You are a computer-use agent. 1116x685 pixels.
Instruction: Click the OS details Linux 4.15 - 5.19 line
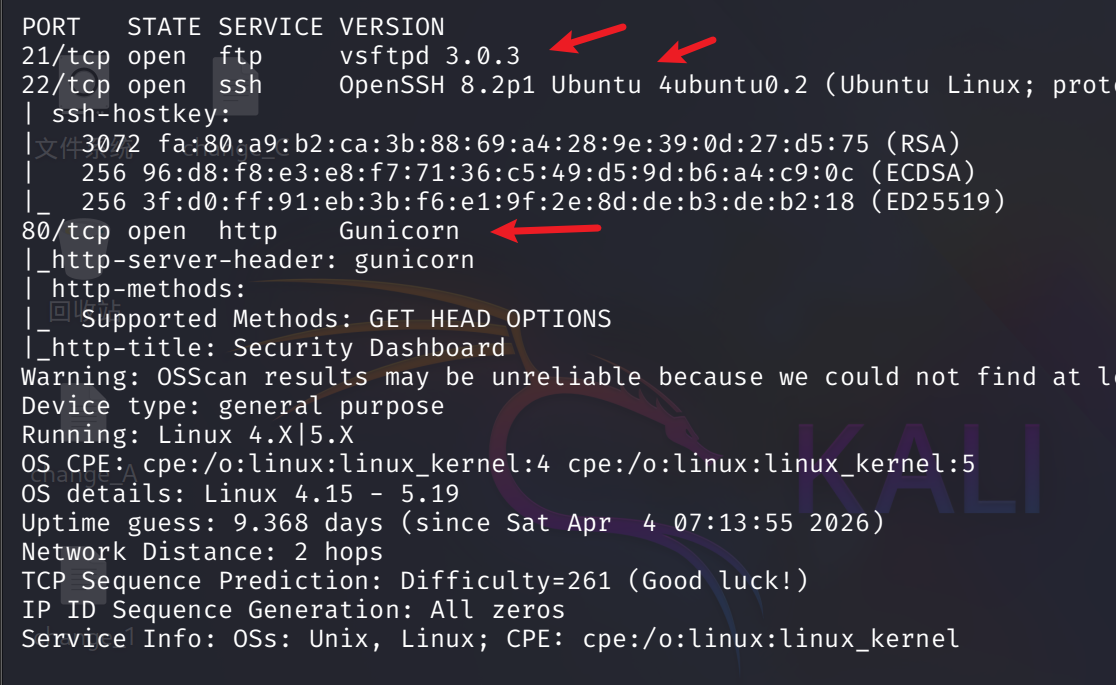pyautogui.click(x=240, y=494)
